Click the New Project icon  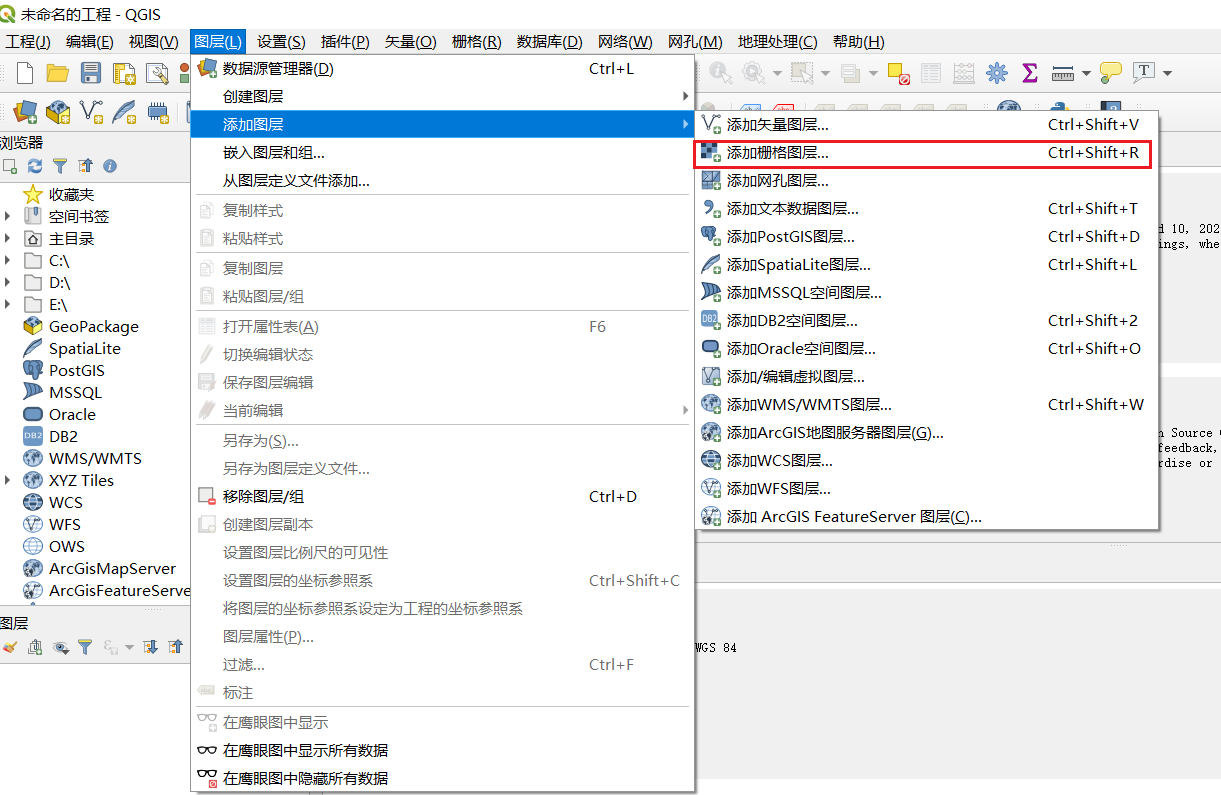coord(25,73)
